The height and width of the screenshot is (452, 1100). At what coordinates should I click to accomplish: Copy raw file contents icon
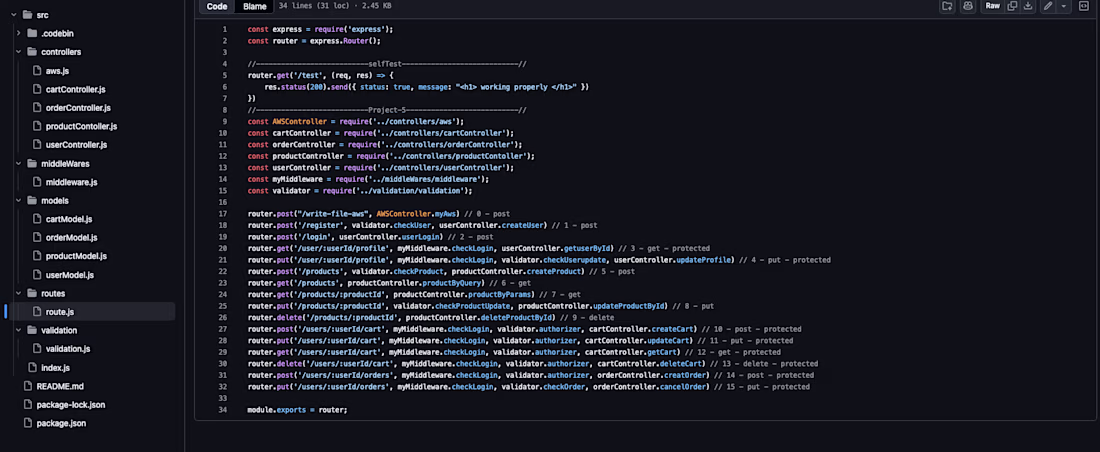point(1012,6)
